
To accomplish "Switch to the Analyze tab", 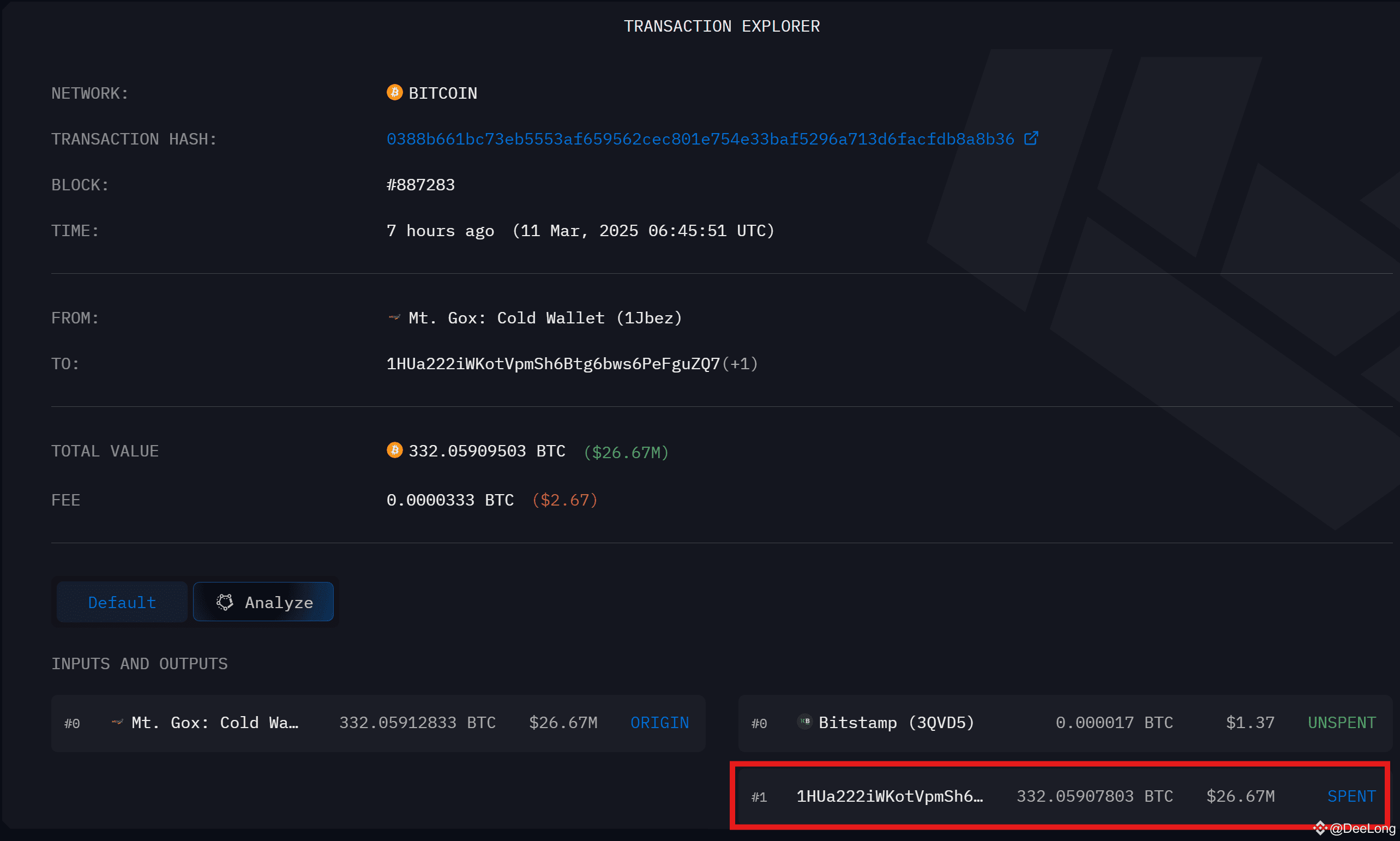I will [263, 602].
